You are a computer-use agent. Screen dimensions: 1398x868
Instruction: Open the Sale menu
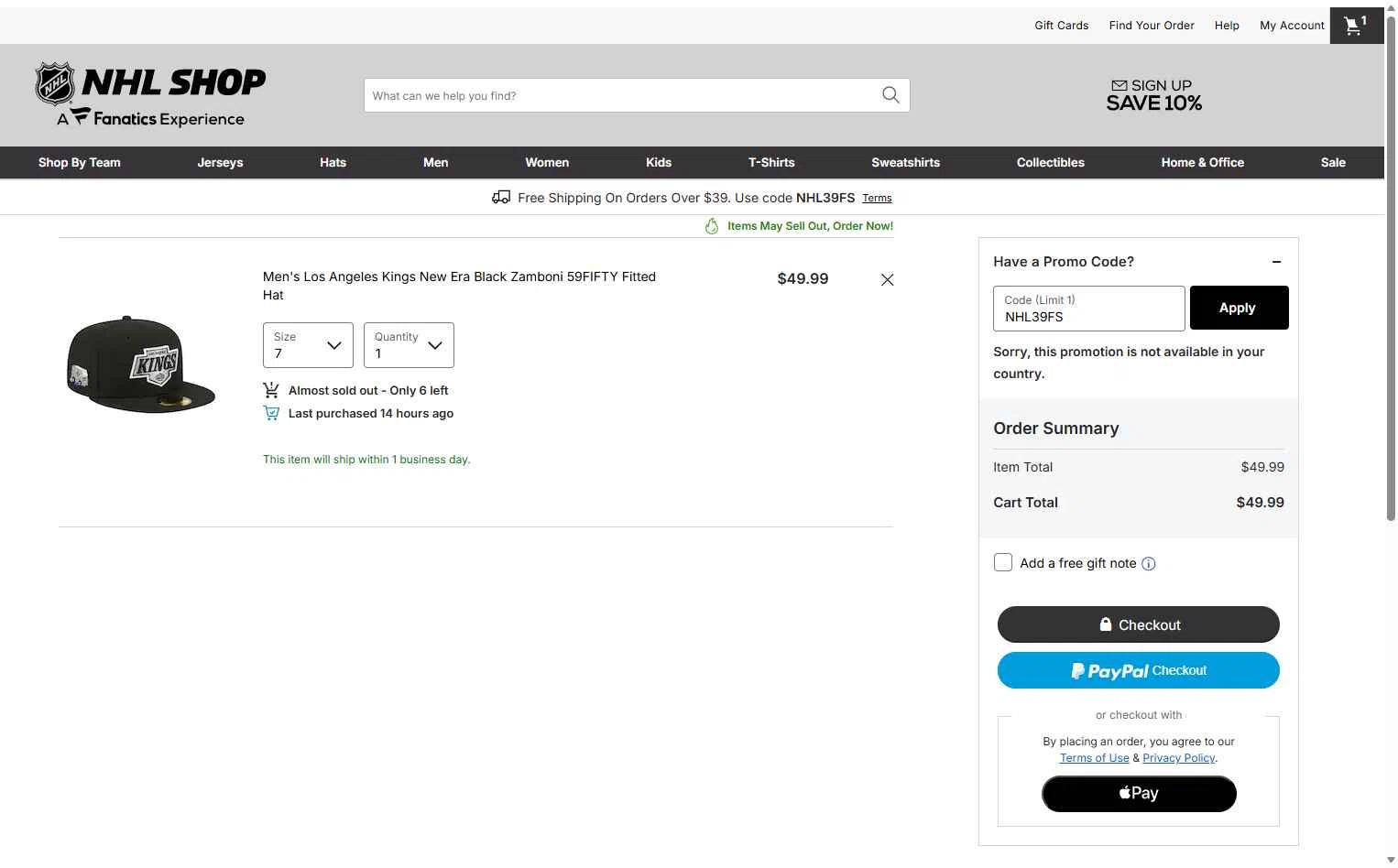tap(1333, 163)
